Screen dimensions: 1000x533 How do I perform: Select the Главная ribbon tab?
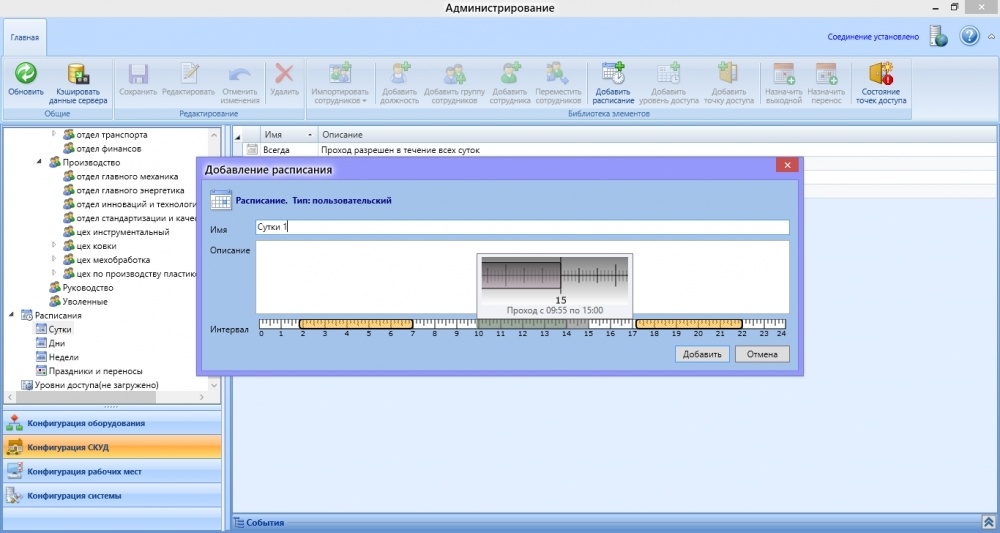point(25,37)
